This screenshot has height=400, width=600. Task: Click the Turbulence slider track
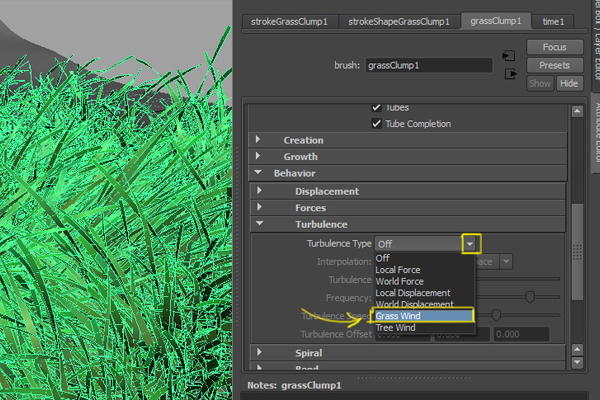(518, 279)
